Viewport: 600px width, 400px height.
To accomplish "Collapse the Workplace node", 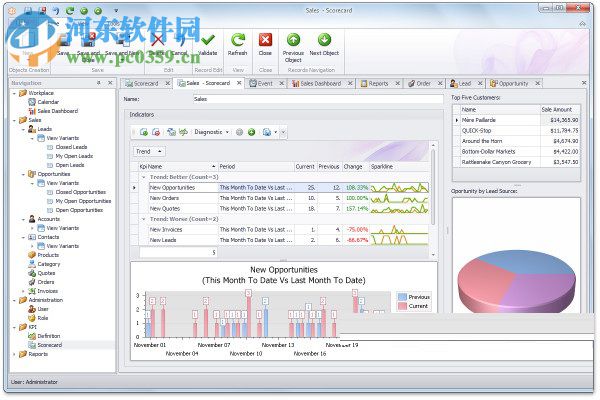I will [x=14, y=93].
